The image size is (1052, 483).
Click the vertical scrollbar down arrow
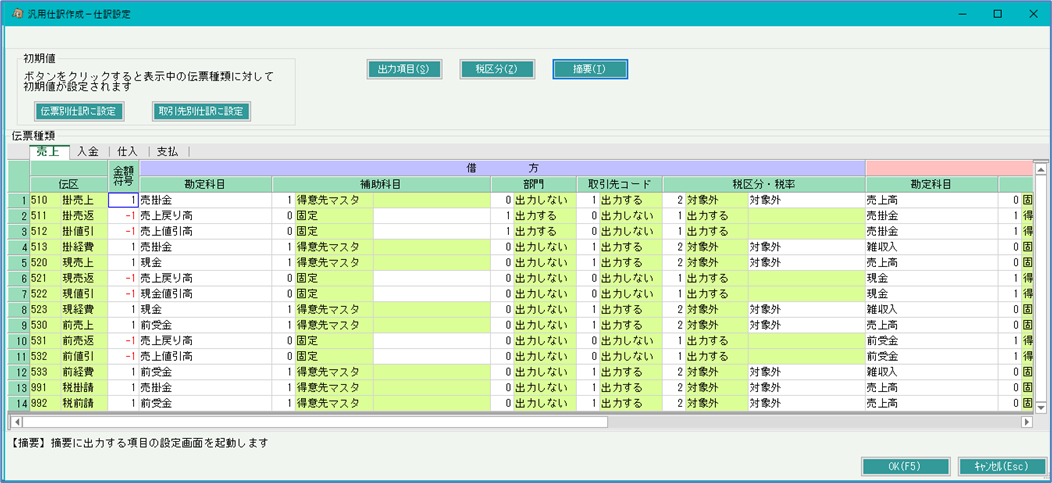point(1040,407)
